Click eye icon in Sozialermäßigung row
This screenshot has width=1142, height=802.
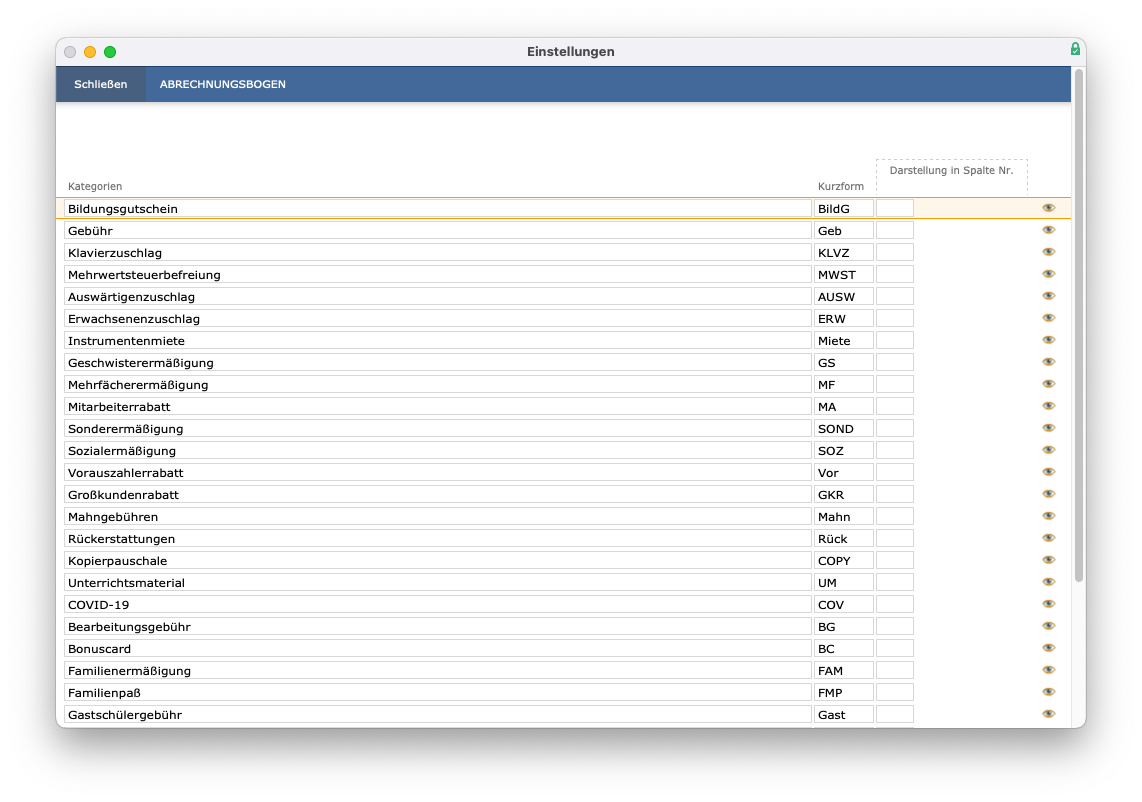tap(1049, 450)
